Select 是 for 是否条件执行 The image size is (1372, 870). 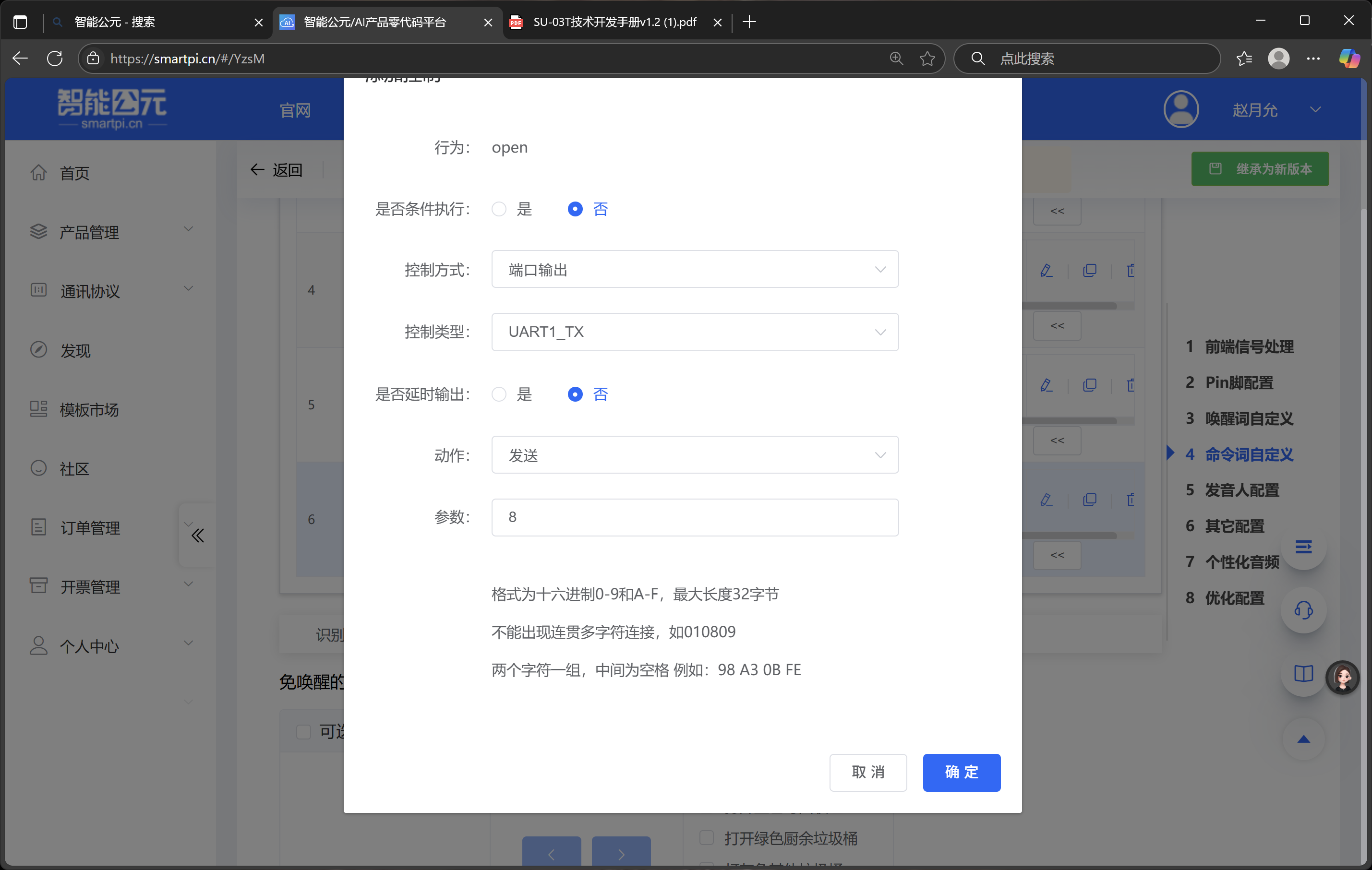click(499, 209)
